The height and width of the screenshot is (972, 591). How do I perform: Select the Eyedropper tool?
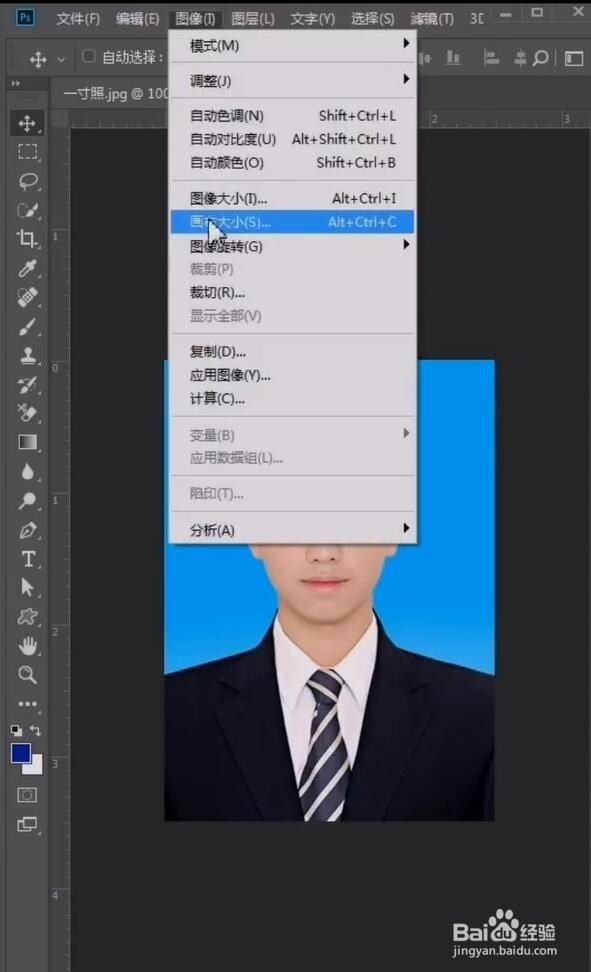pyautogui.click(x=27, y=268)
